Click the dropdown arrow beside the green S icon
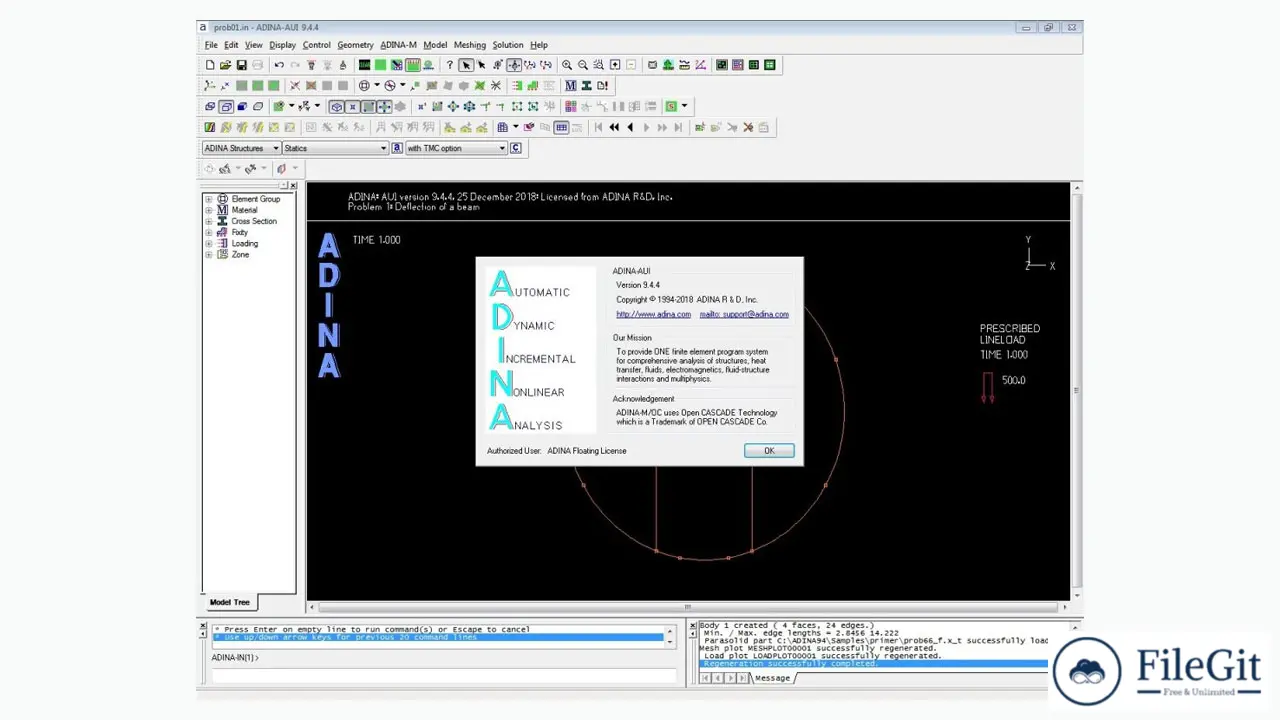Image resolution: width=1280 pixels, height=720 pixels. click(684, 107)
